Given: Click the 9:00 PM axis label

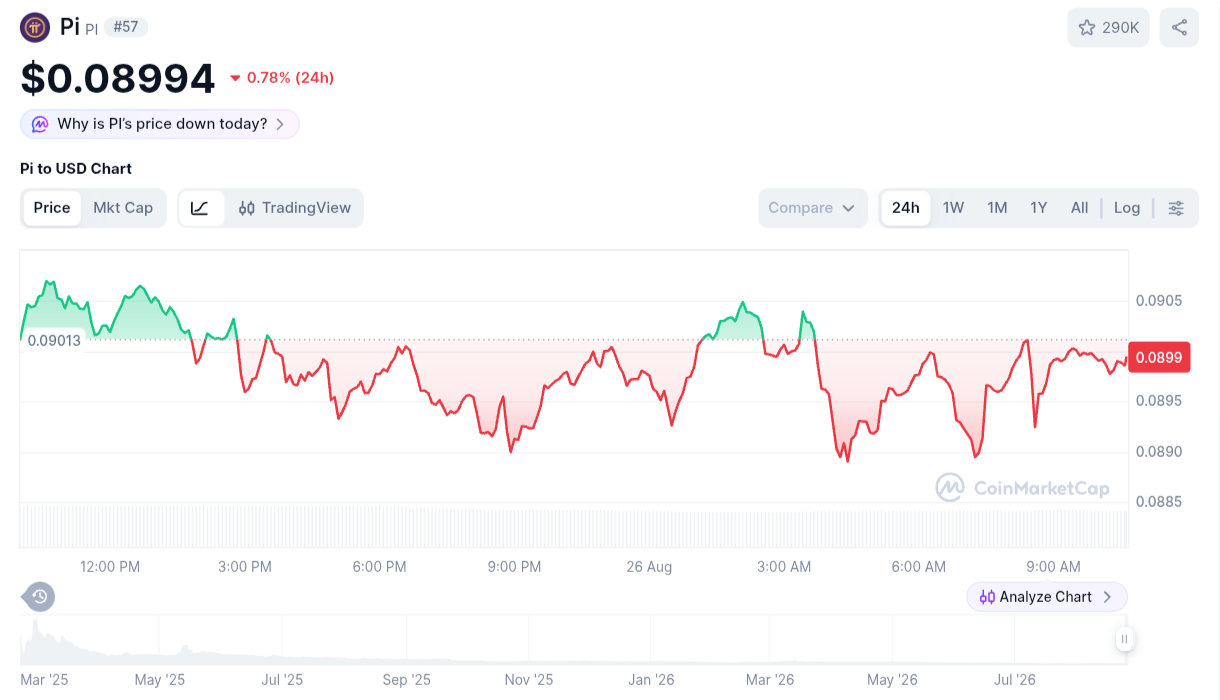Looking at the screenshot, I should coord(514,567).
